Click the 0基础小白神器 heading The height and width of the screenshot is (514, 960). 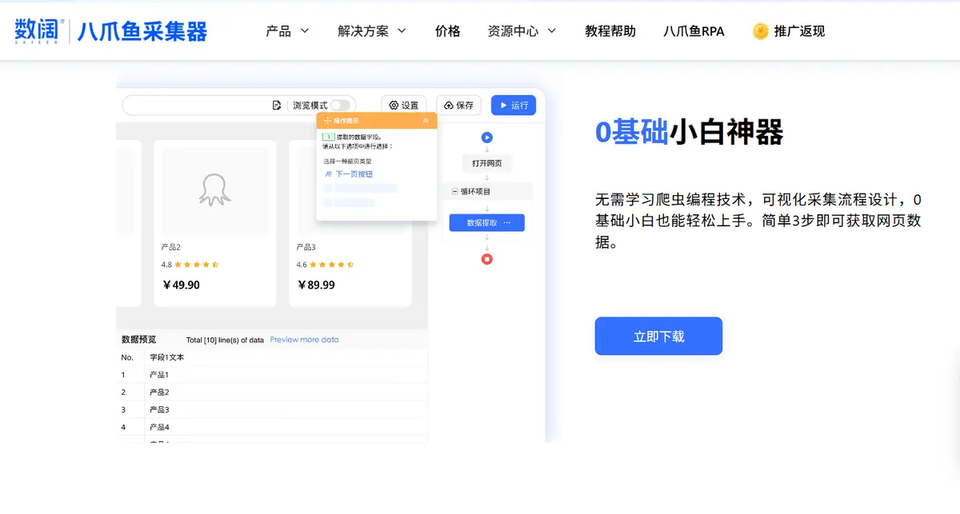689,132
